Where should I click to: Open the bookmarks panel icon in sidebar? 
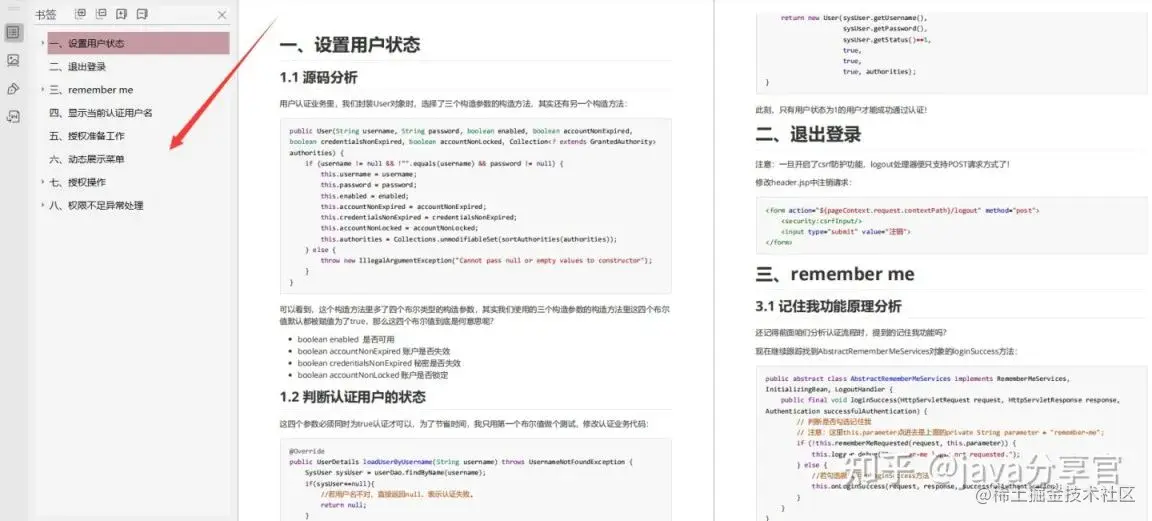[x=13, y=32]
